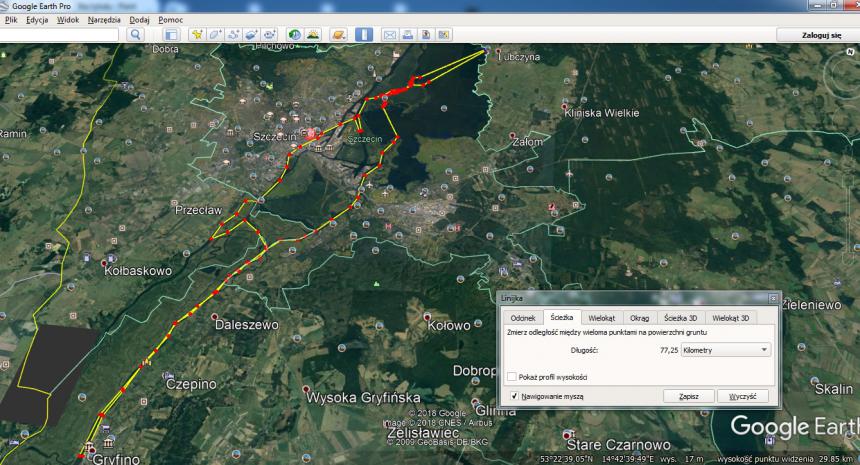This screenshot has width=860, height=465.
Task: Toggle sunlight across the landscape
Action: click(313, 35)
